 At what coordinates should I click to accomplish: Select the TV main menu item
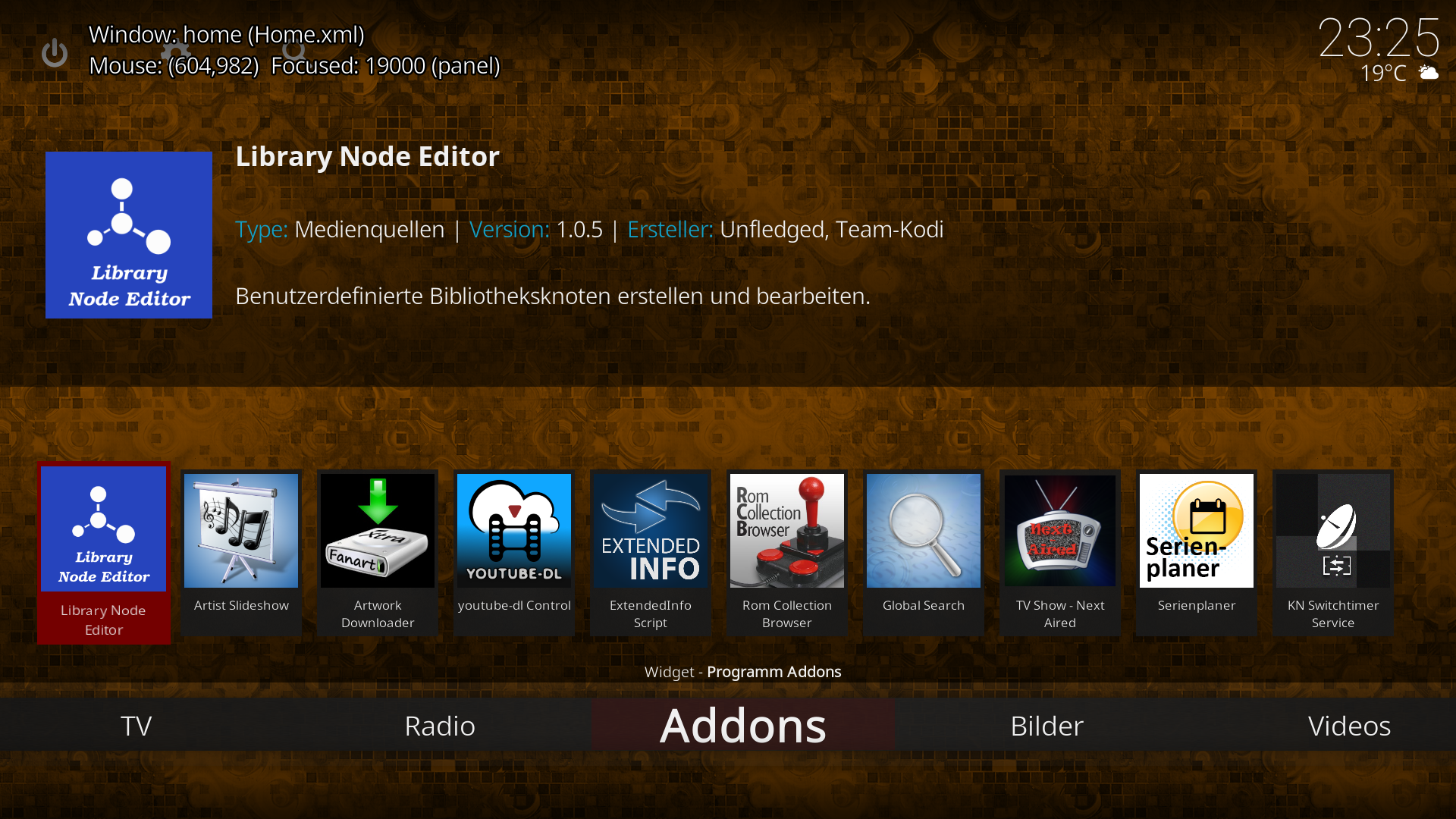pos(136,726)
